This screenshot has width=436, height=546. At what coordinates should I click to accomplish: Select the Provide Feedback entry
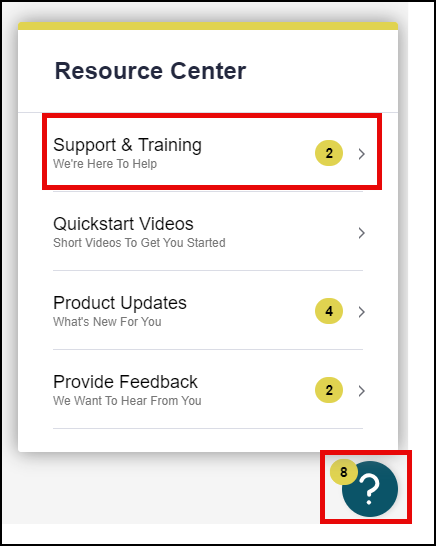pyautogui.click(x=208, y=389)
